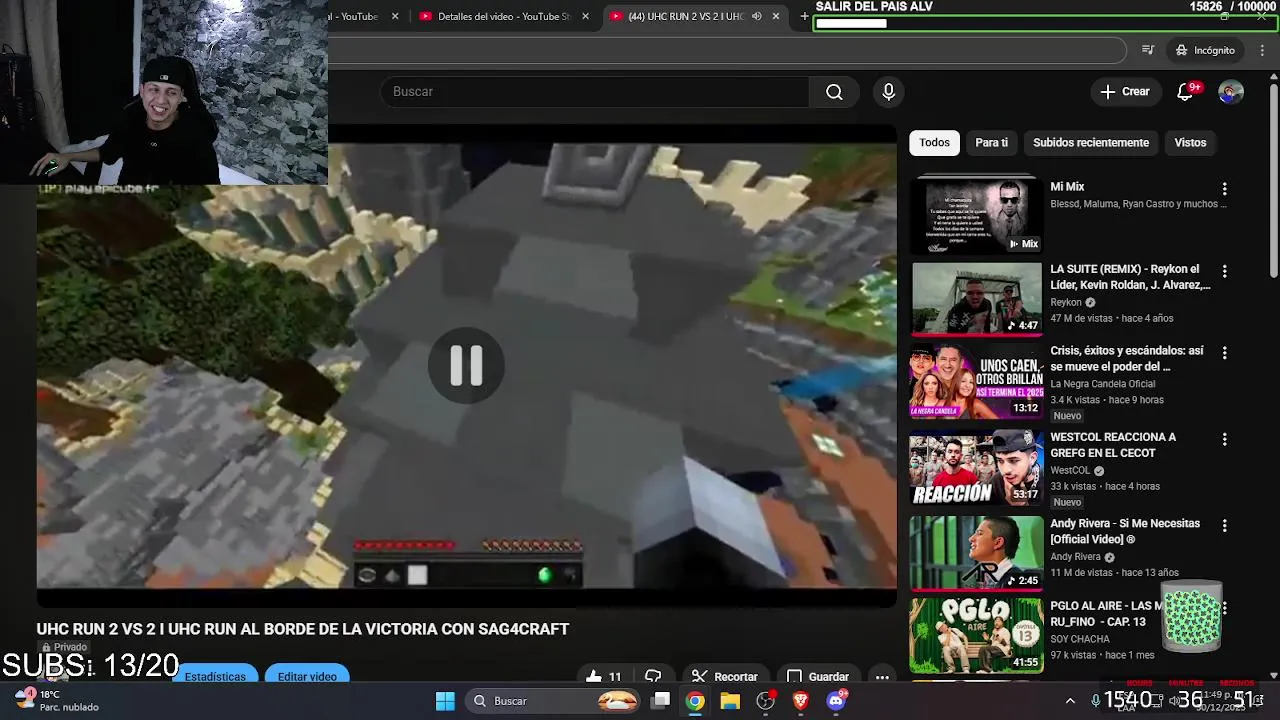
Task: Like the video with thumbs up
Action: click(x=603, y=677)
